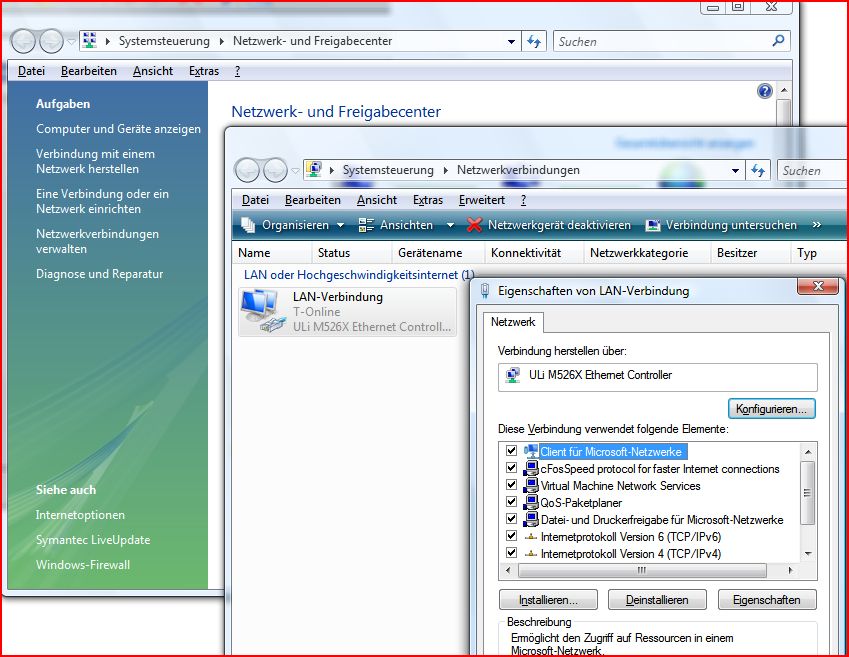
Task: Click the cFosSpeed protocol item icon
Action: (x=531, y=469)
